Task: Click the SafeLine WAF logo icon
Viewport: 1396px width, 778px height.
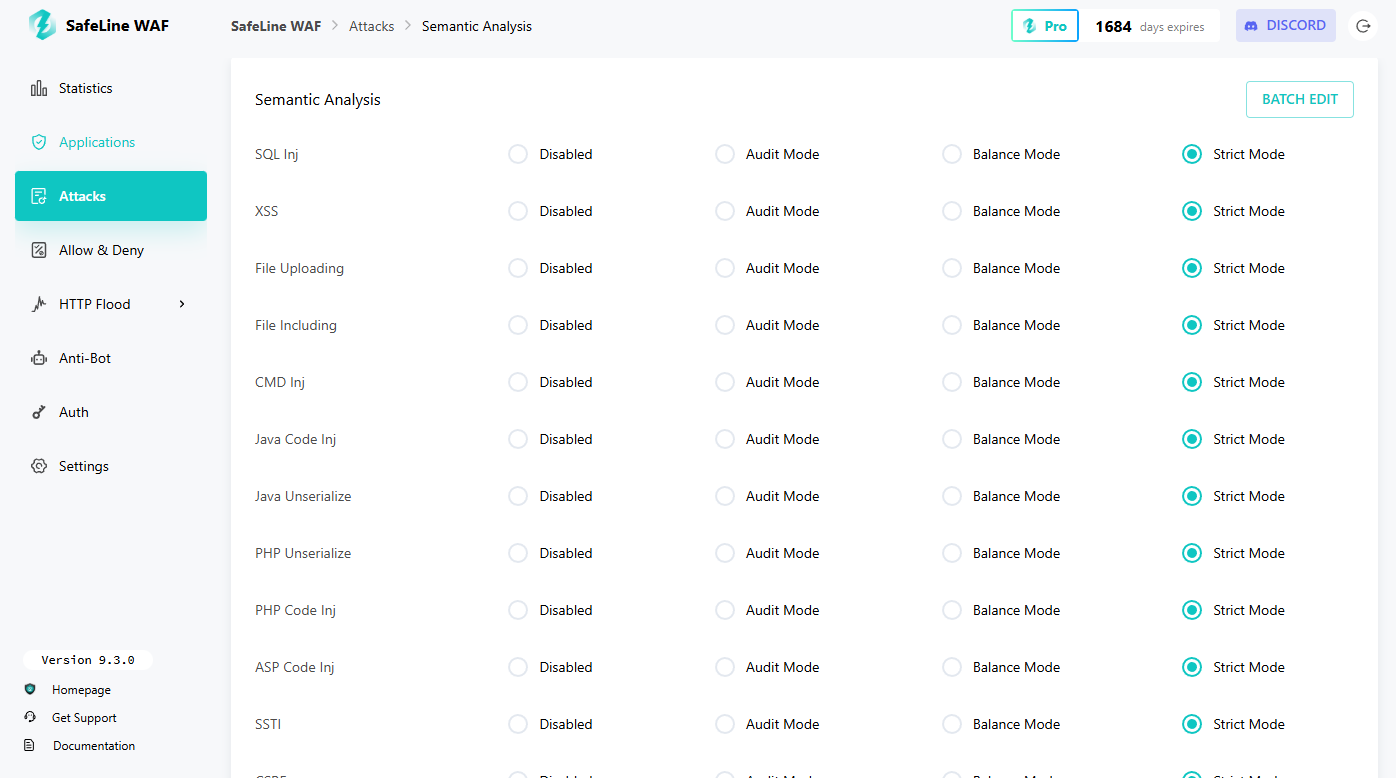Action: 42,26
